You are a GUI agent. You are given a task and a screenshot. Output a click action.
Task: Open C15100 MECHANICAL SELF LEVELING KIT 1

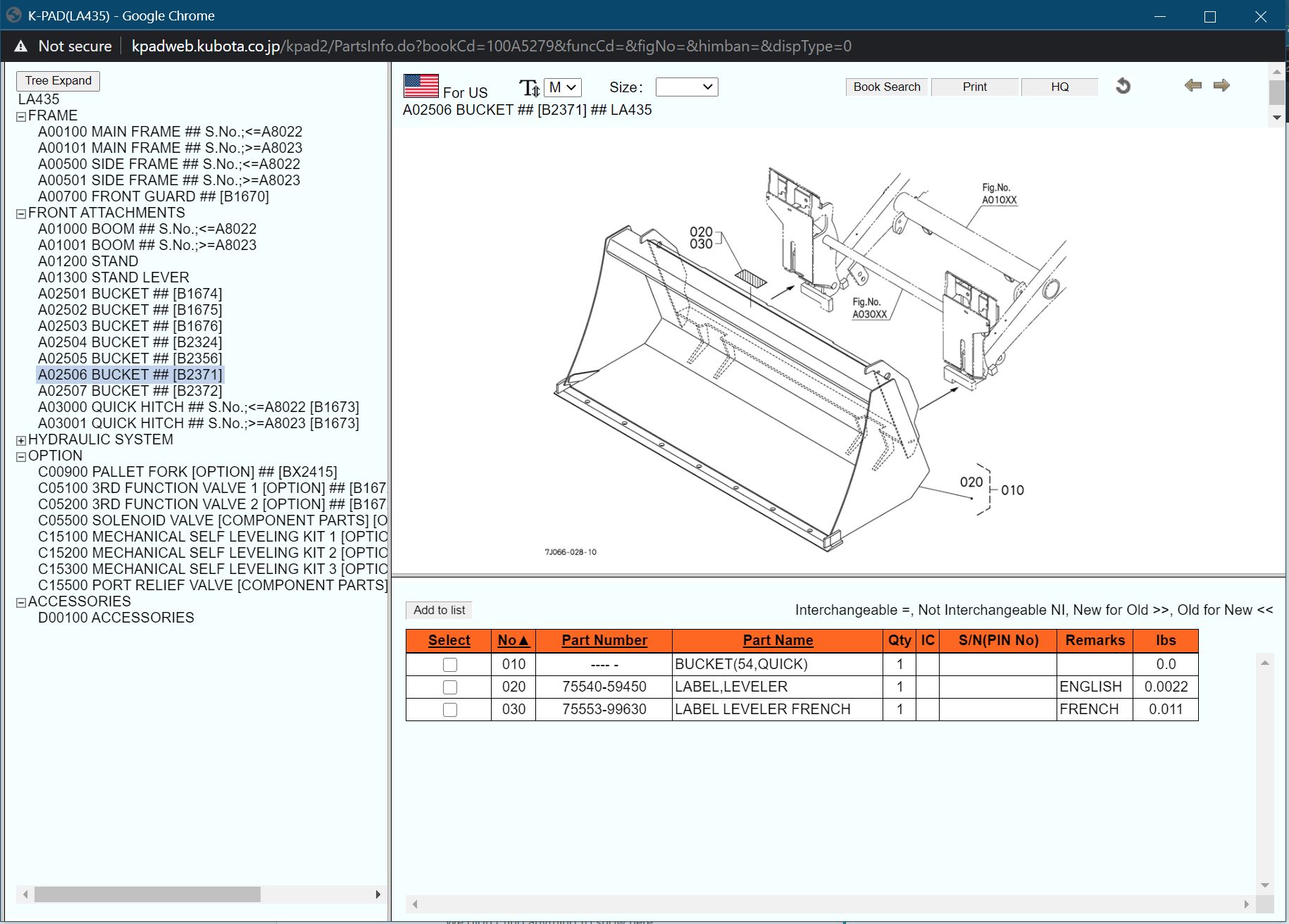pyautogui.click(x=212, y=537)
